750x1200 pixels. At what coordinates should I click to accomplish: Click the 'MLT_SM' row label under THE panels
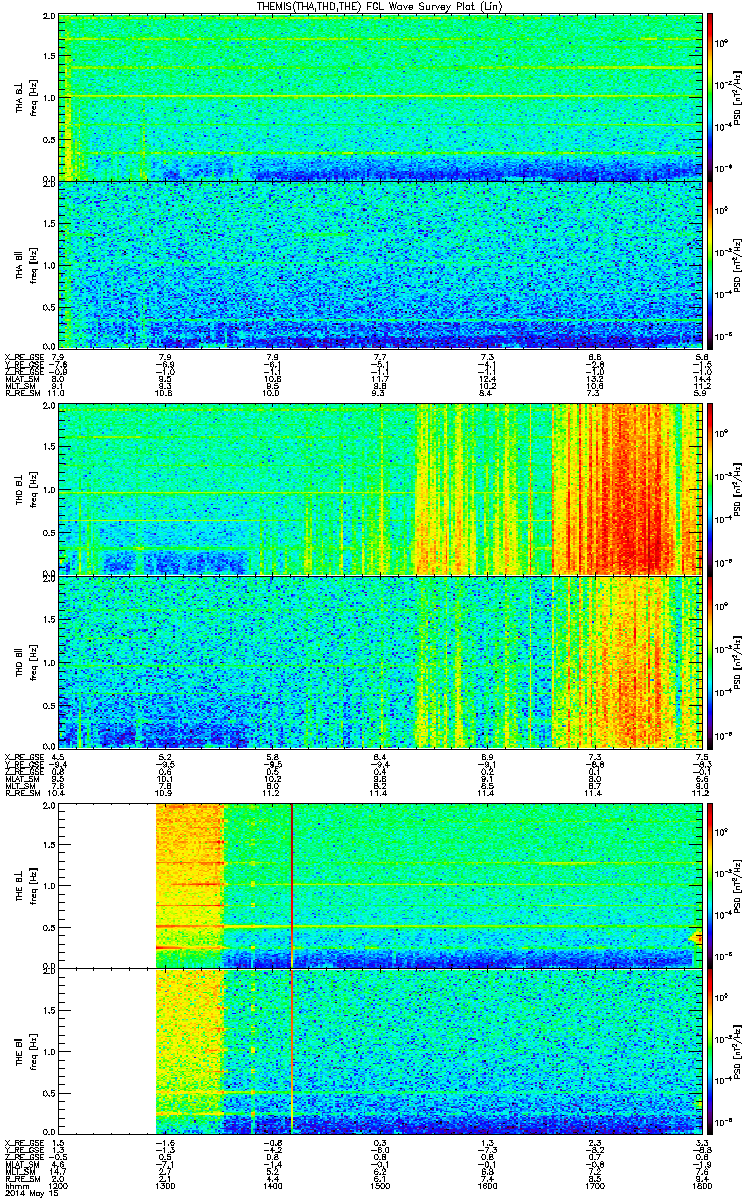click(21, 1172)
